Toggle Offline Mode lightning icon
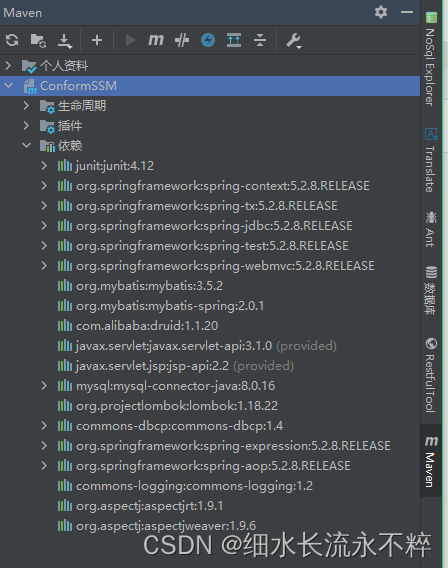The height and width of the screenshot is (568, 448). pyautogui.click(x=208, y=40)
